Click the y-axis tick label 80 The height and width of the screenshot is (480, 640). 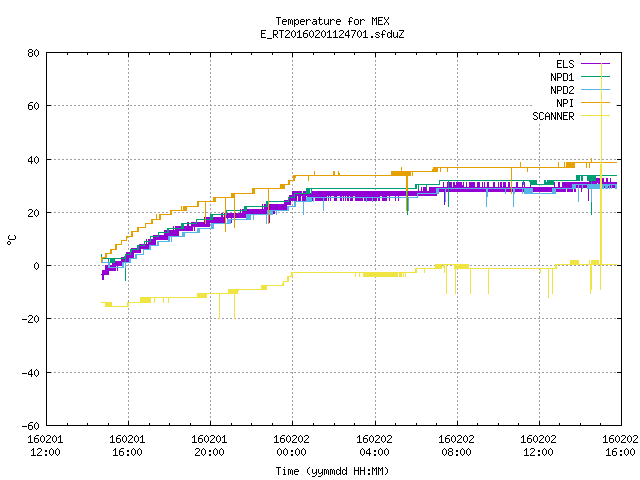pos(33,53)
